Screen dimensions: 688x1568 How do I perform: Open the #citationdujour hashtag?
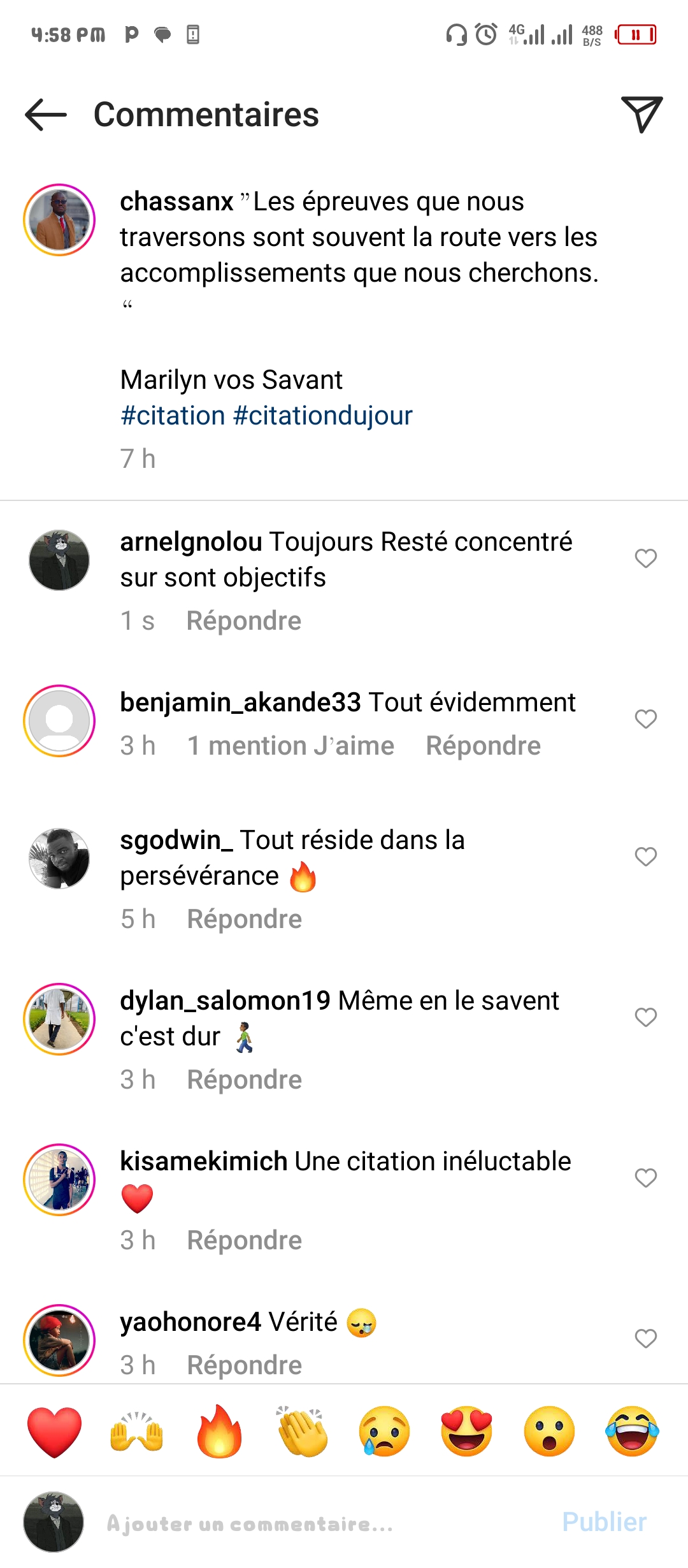[323, 416]
